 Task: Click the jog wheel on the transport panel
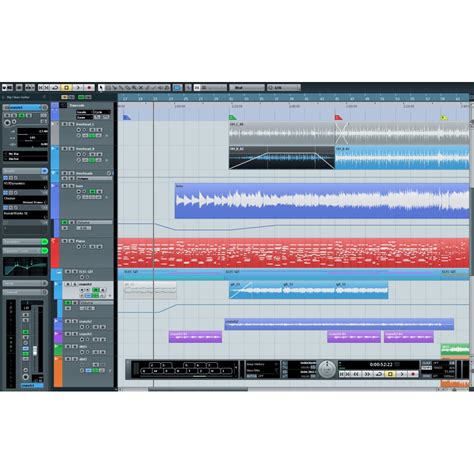[x=327, y=369]
